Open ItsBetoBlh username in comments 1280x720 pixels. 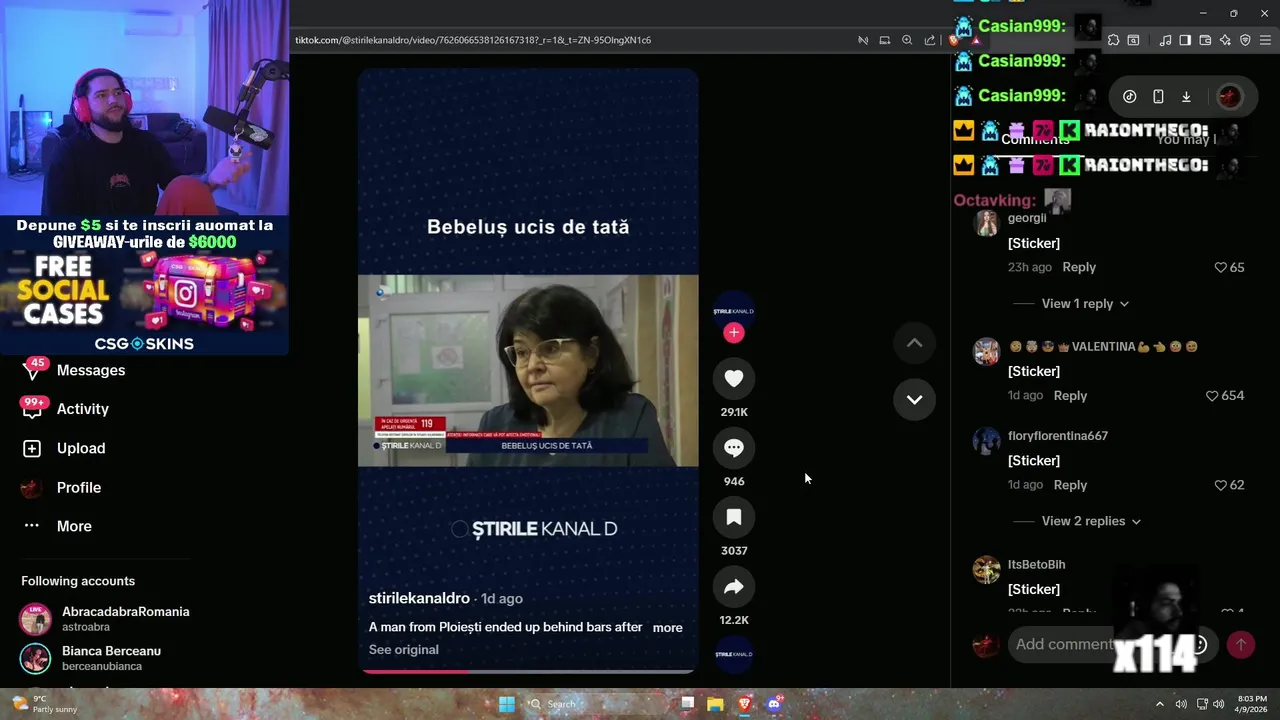click(x=1036, y=565)
